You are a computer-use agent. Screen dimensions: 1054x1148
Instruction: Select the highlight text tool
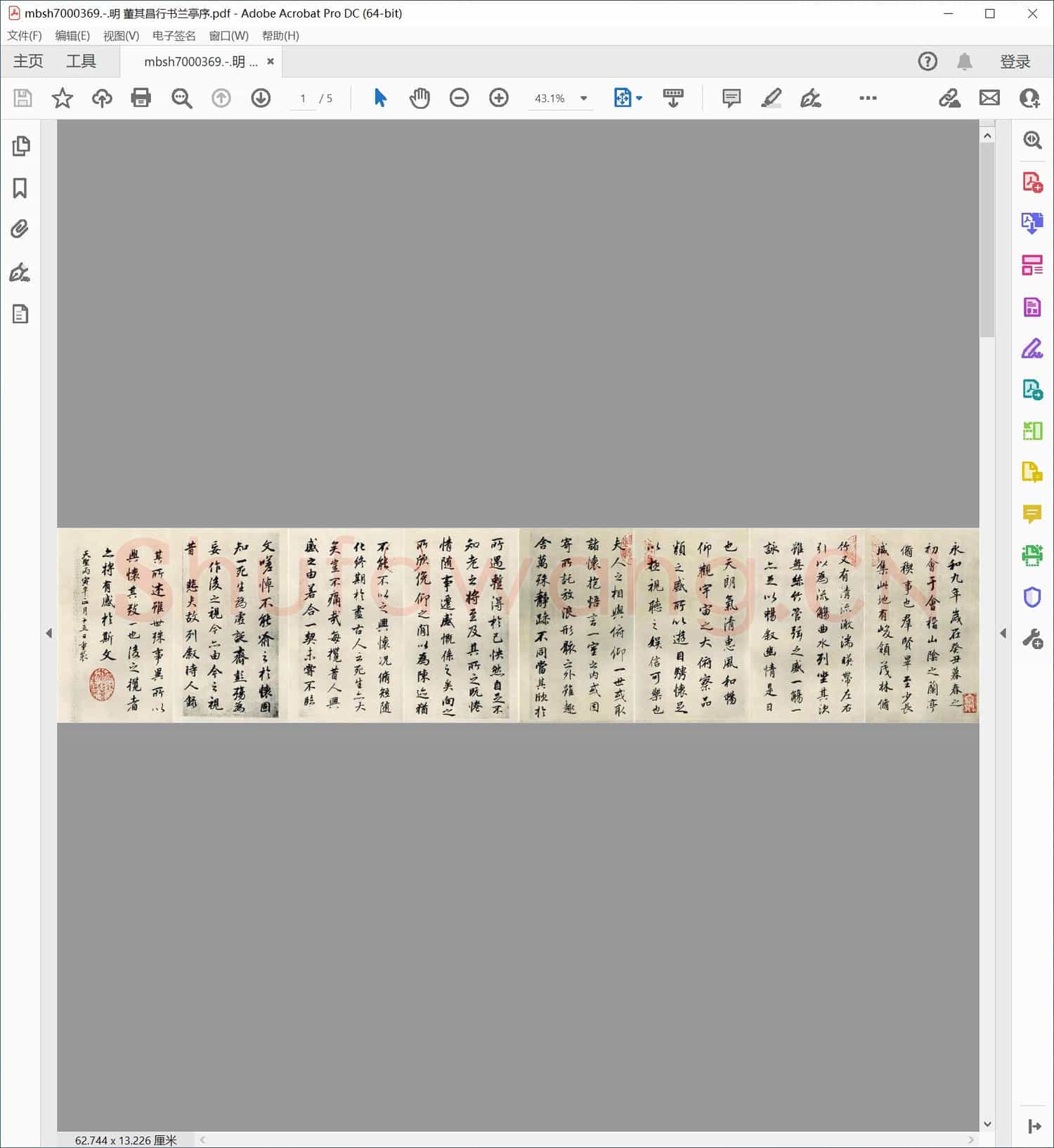coord(771,98)
